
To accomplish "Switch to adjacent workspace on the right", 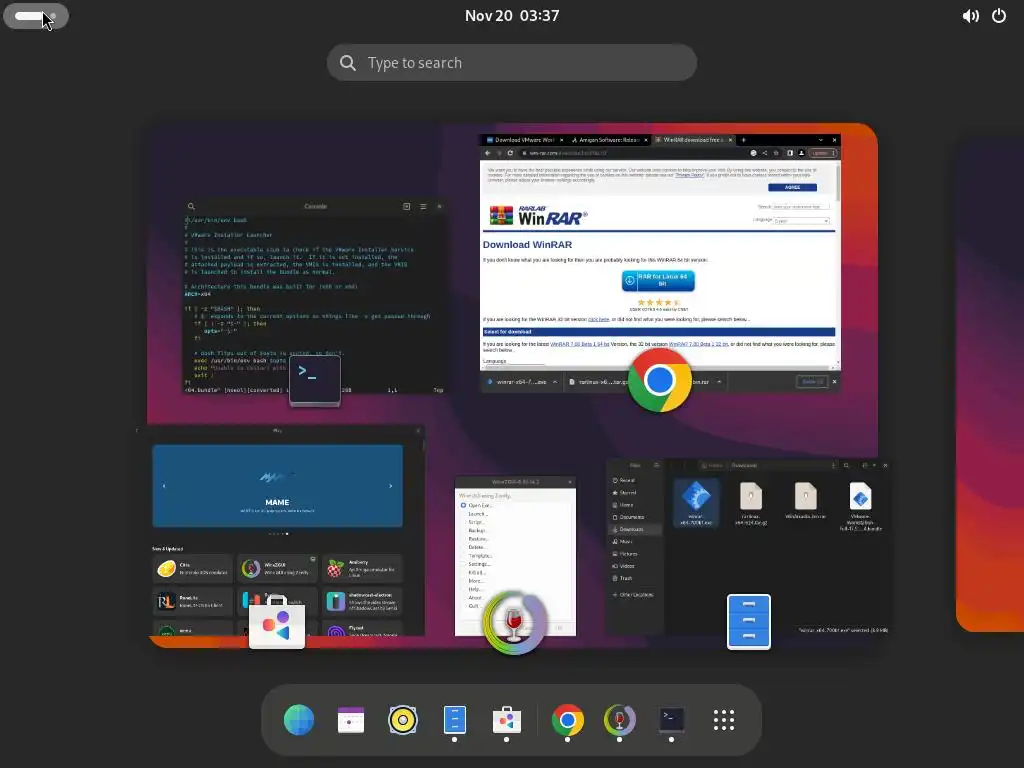I will pyautogui.click(x=990, y=385).
